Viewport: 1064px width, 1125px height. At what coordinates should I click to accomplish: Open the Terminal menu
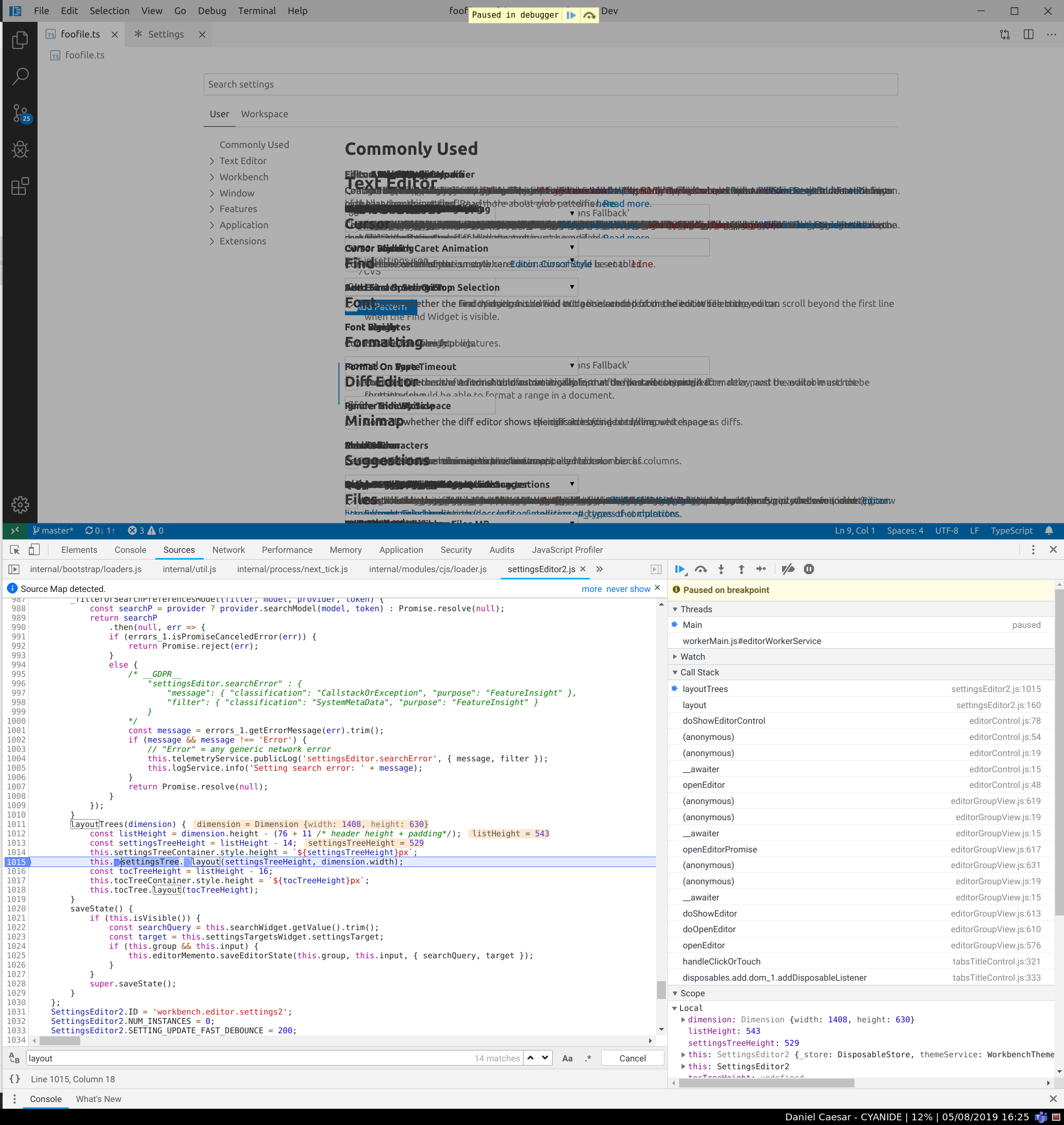tap(256, 11)
